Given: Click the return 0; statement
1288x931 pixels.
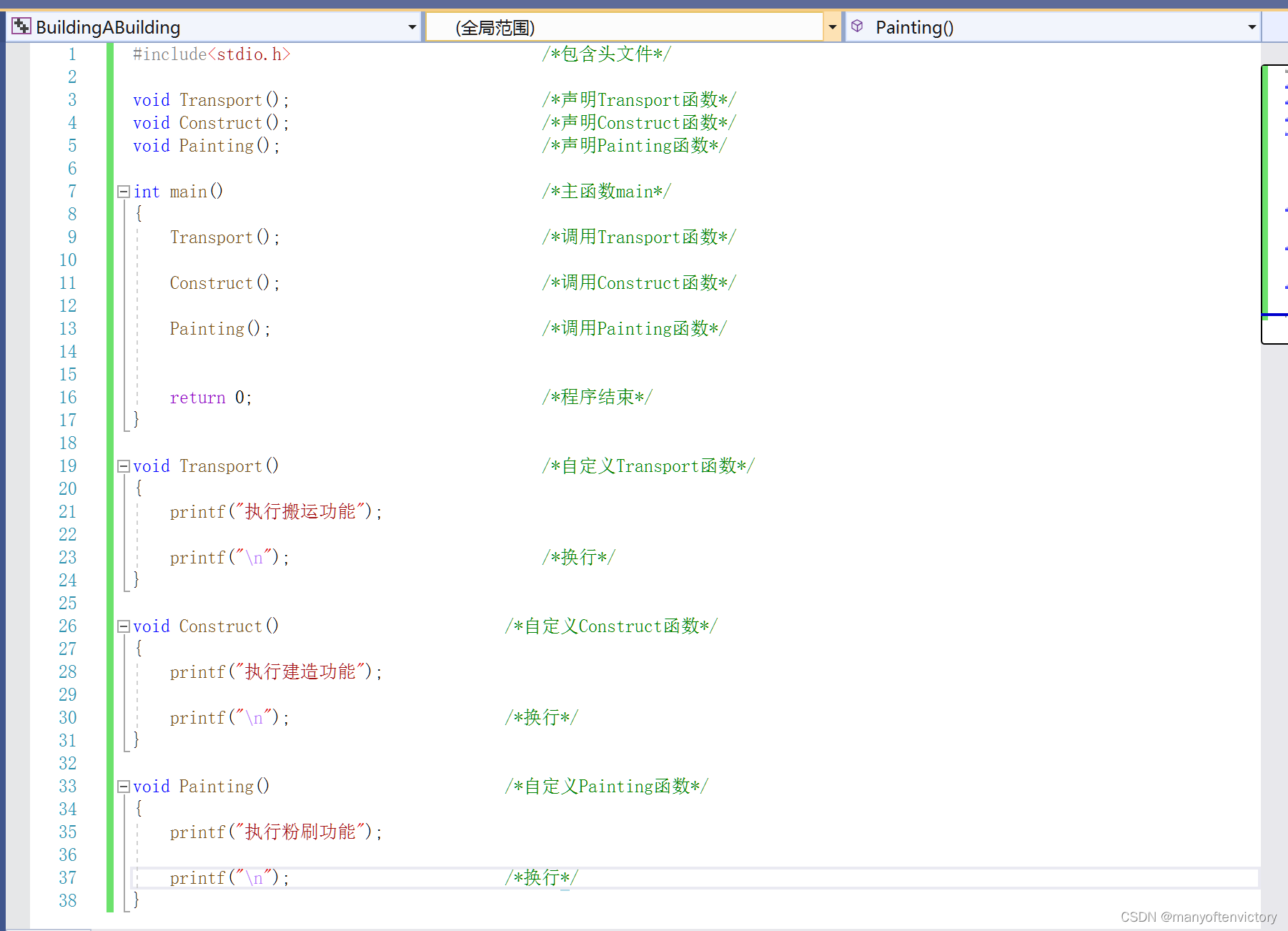Looking at the screenshot, I should coord(211,398).
